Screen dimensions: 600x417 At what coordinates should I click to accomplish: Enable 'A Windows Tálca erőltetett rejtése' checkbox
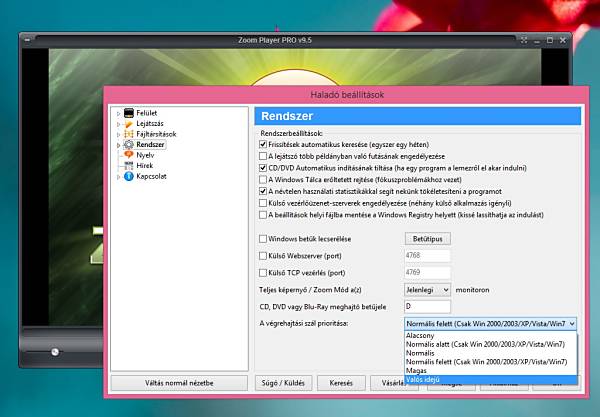coord(263,179)
